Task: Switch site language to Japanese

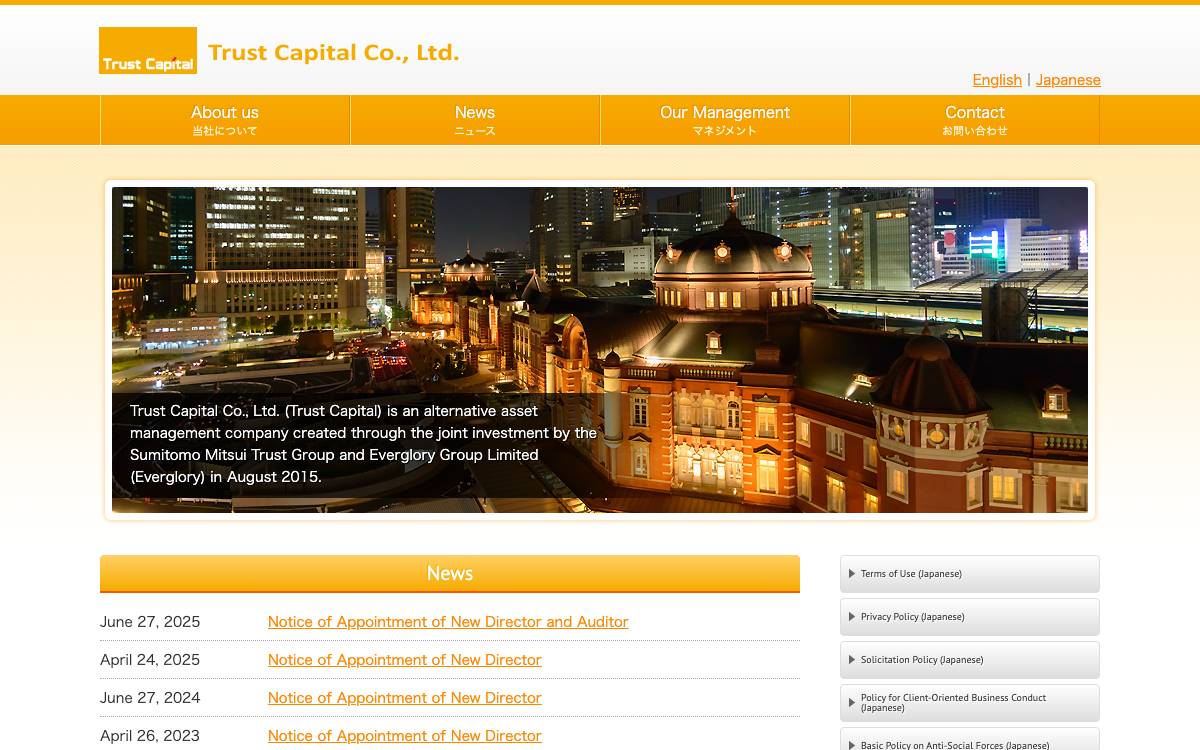Action: (1068, 80)
